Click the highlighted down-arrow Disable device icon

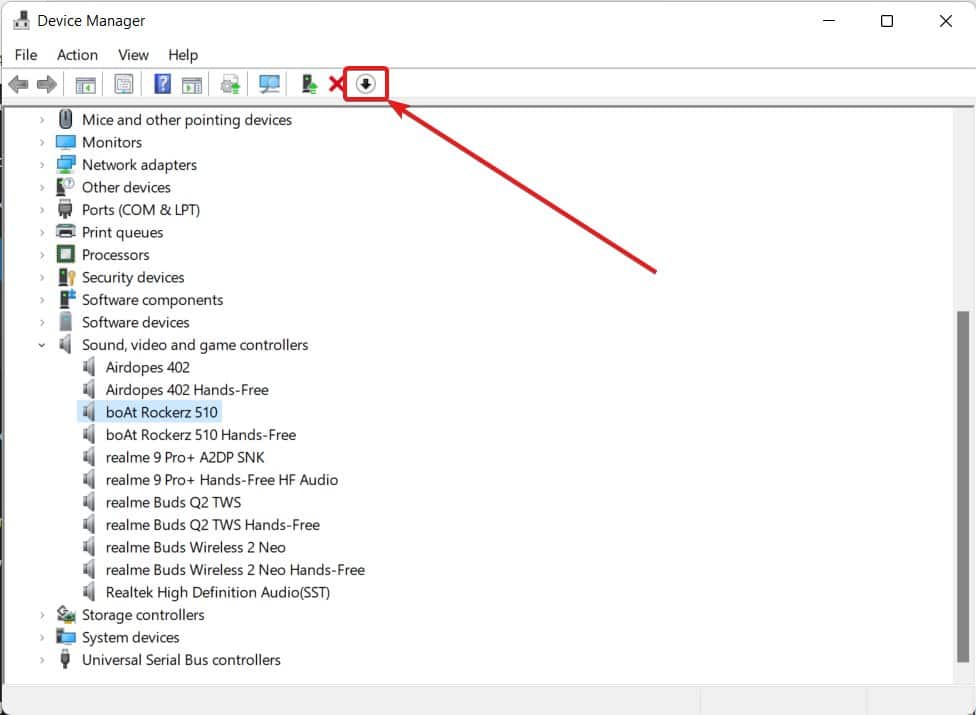[365, 85]
